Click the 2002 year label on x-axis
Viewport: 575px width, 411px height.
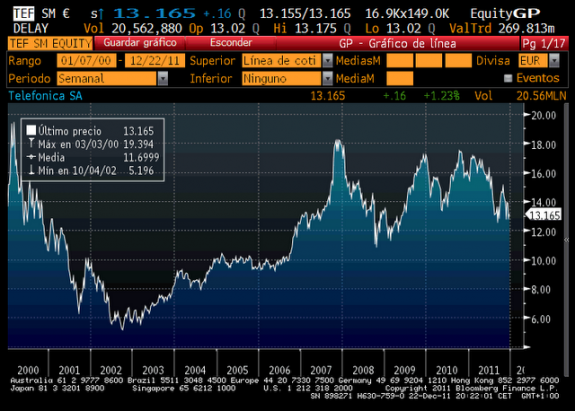[111, 370]
